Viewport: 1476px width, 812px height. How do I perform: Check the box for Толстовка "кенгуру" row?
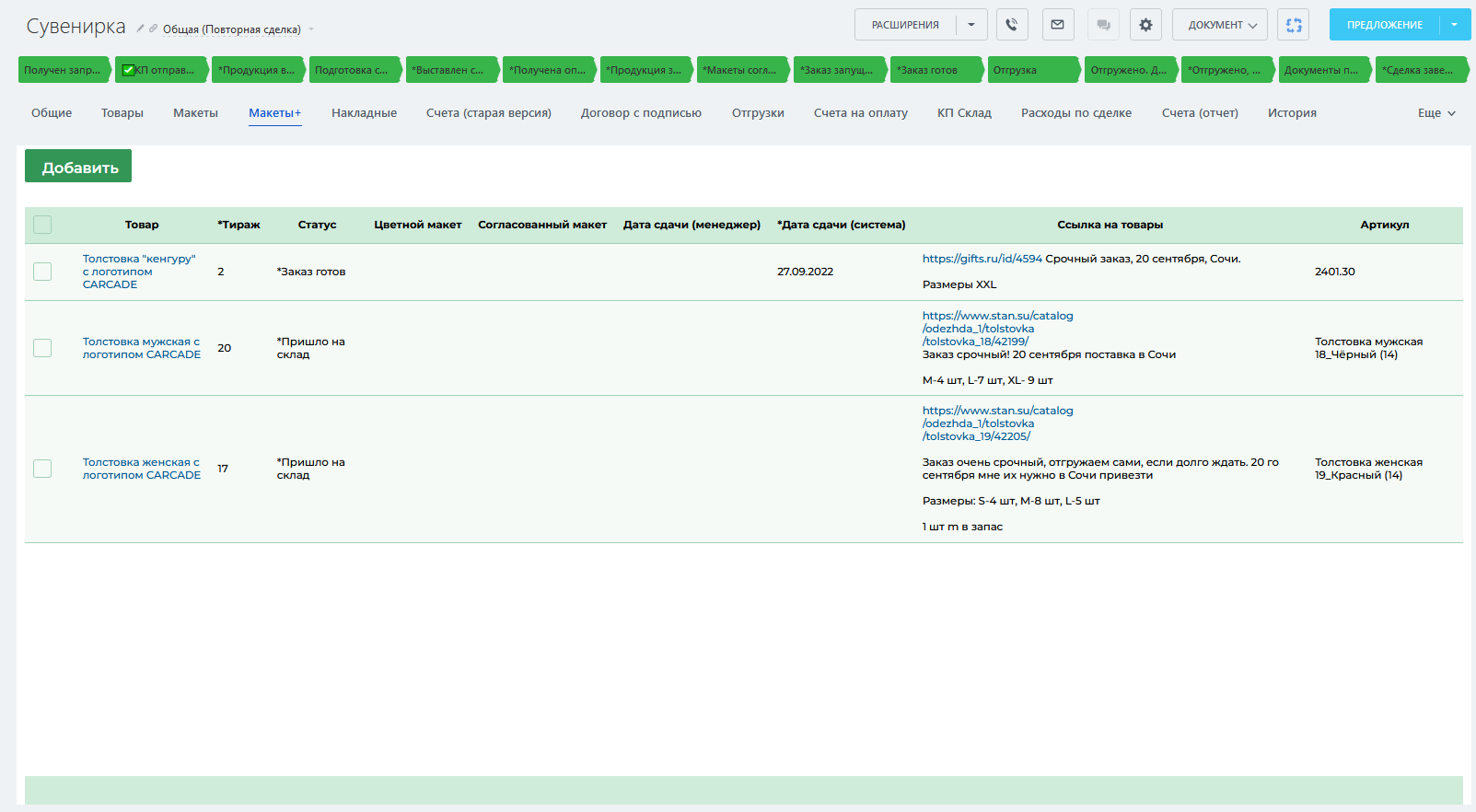(42, 272)
